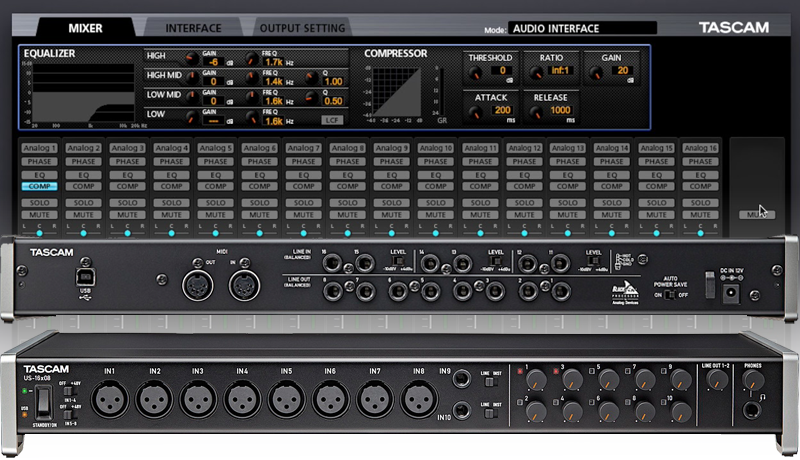Click the LOW MID Q knob

pyautogui.click(x=311, y=97)
